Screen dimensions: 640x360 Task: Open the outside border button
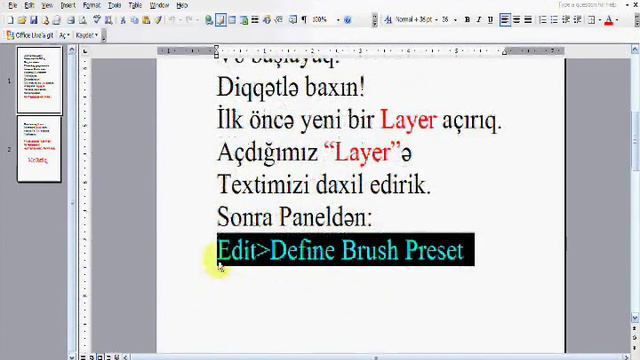coord(591,20)
